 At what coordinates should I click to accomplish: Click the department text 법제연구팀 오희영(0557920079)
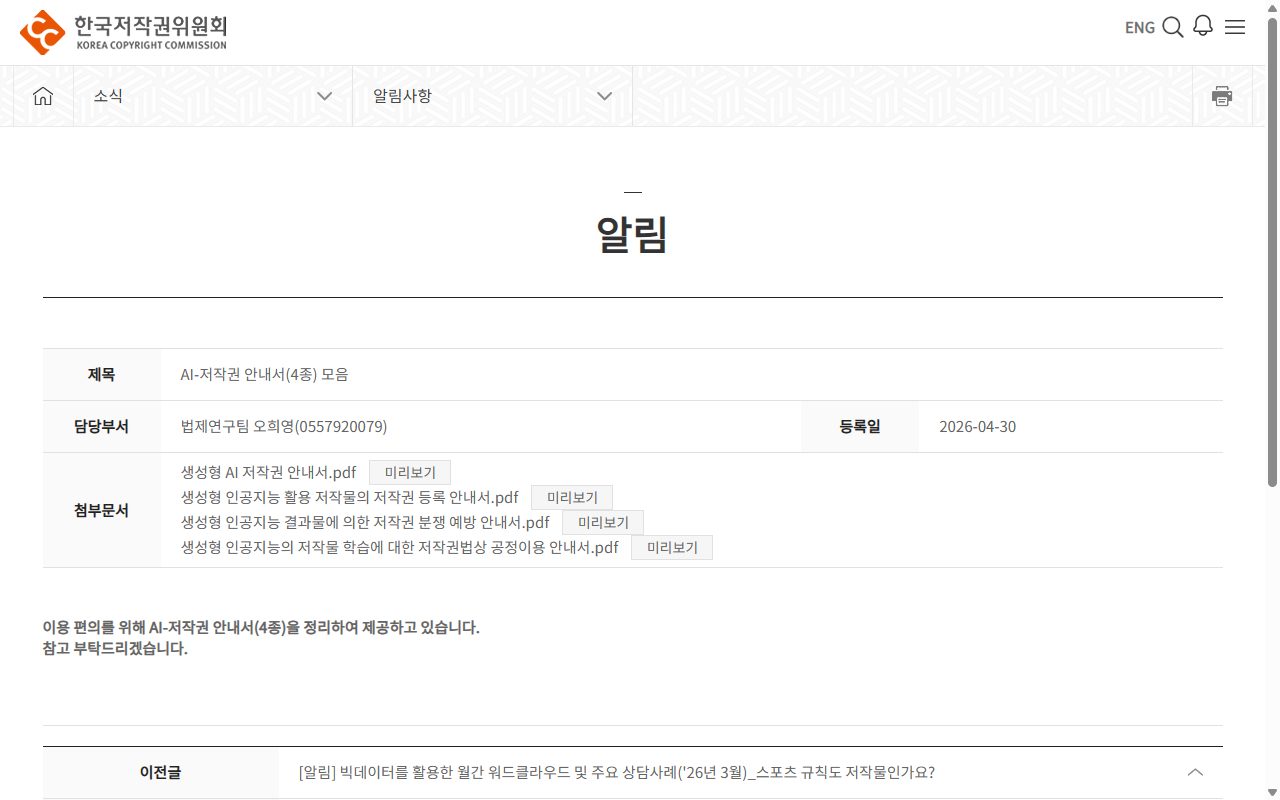click(284, 427)
